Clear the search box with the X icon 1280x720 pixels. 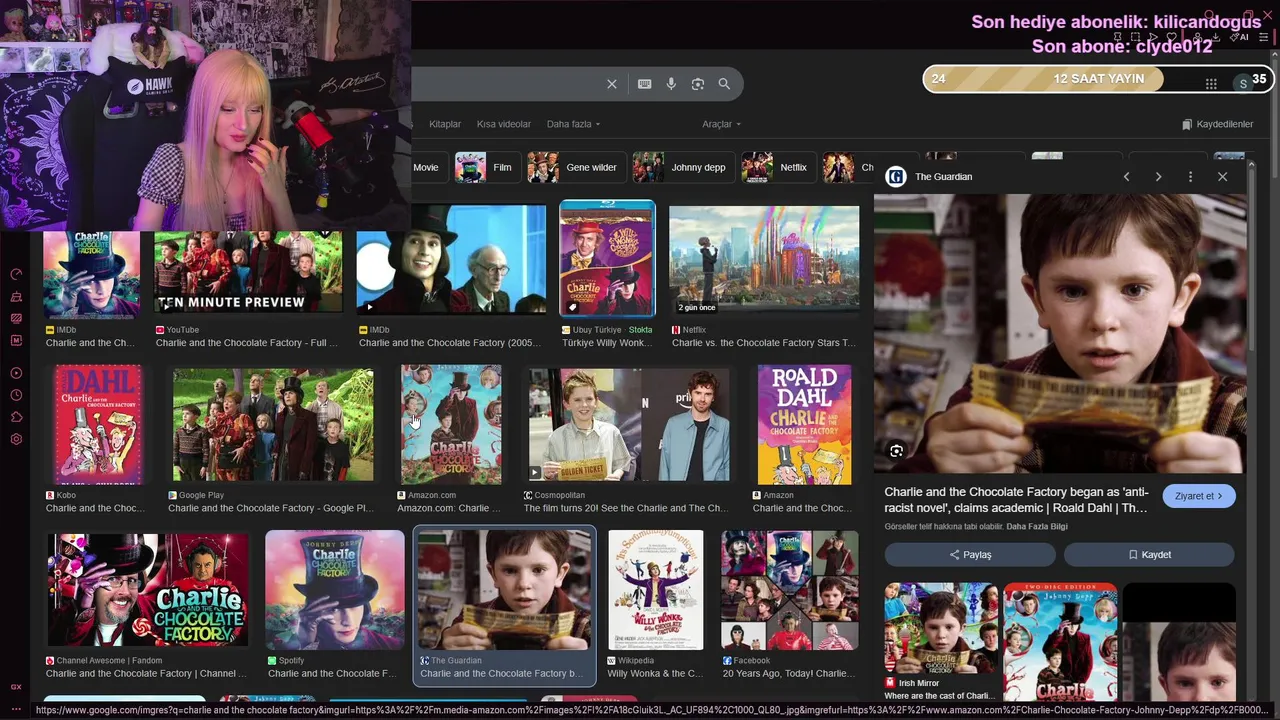[612, 84]
